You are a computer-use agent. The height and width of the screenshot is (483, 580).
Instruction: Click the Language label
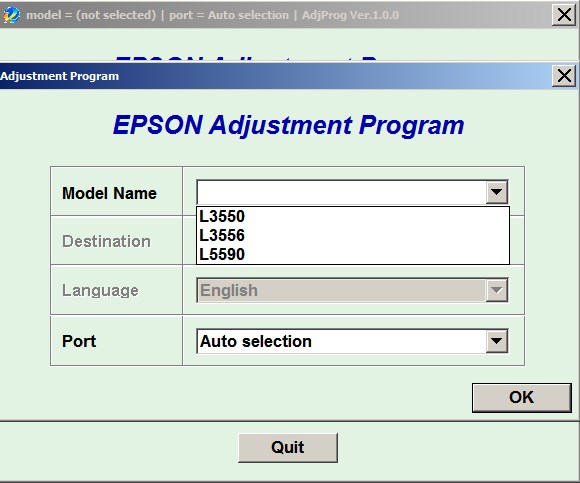(x=100, y=290)
